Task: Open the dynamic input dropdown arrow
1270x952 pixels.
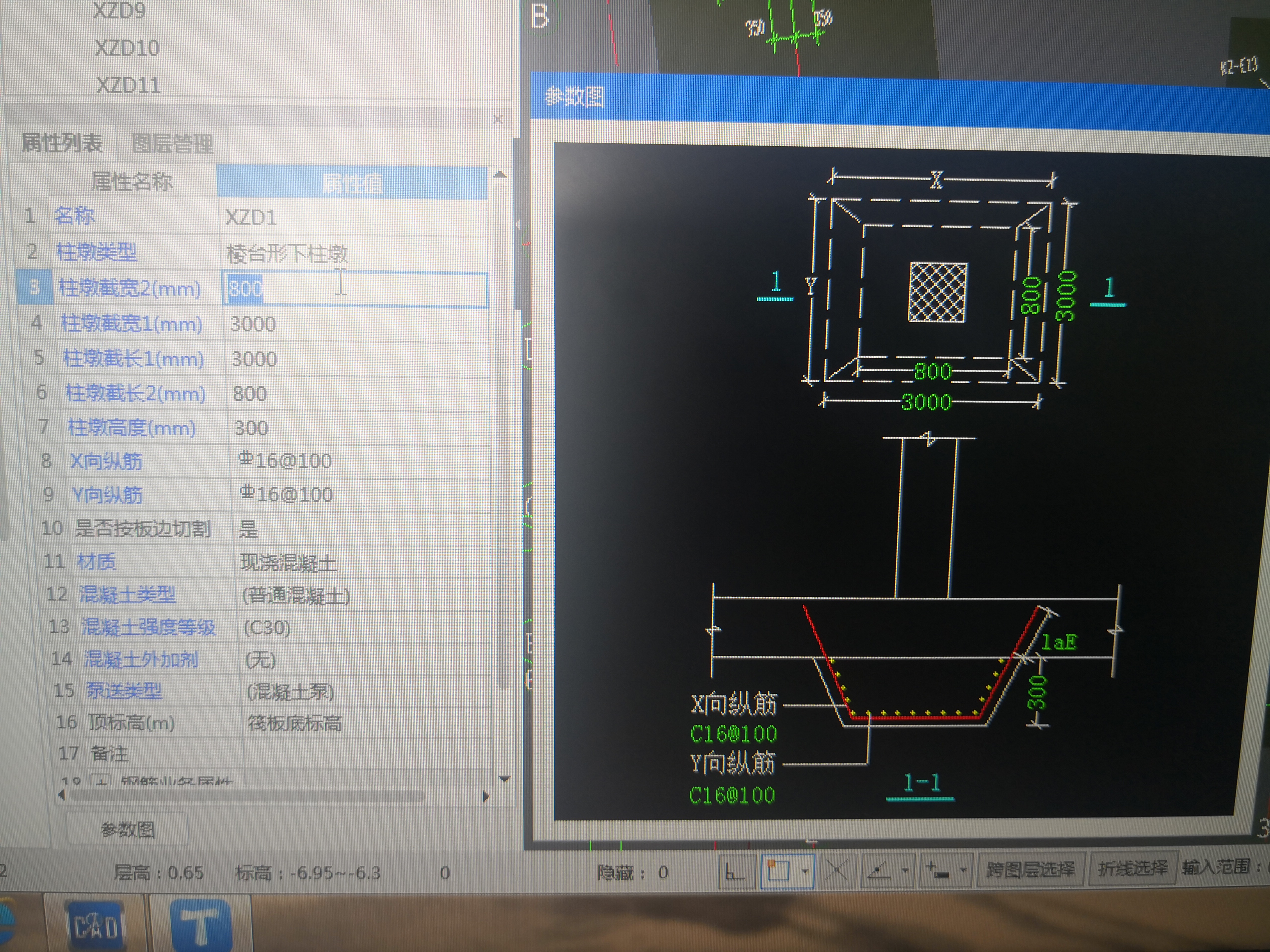Action: [x=963, y=870]
